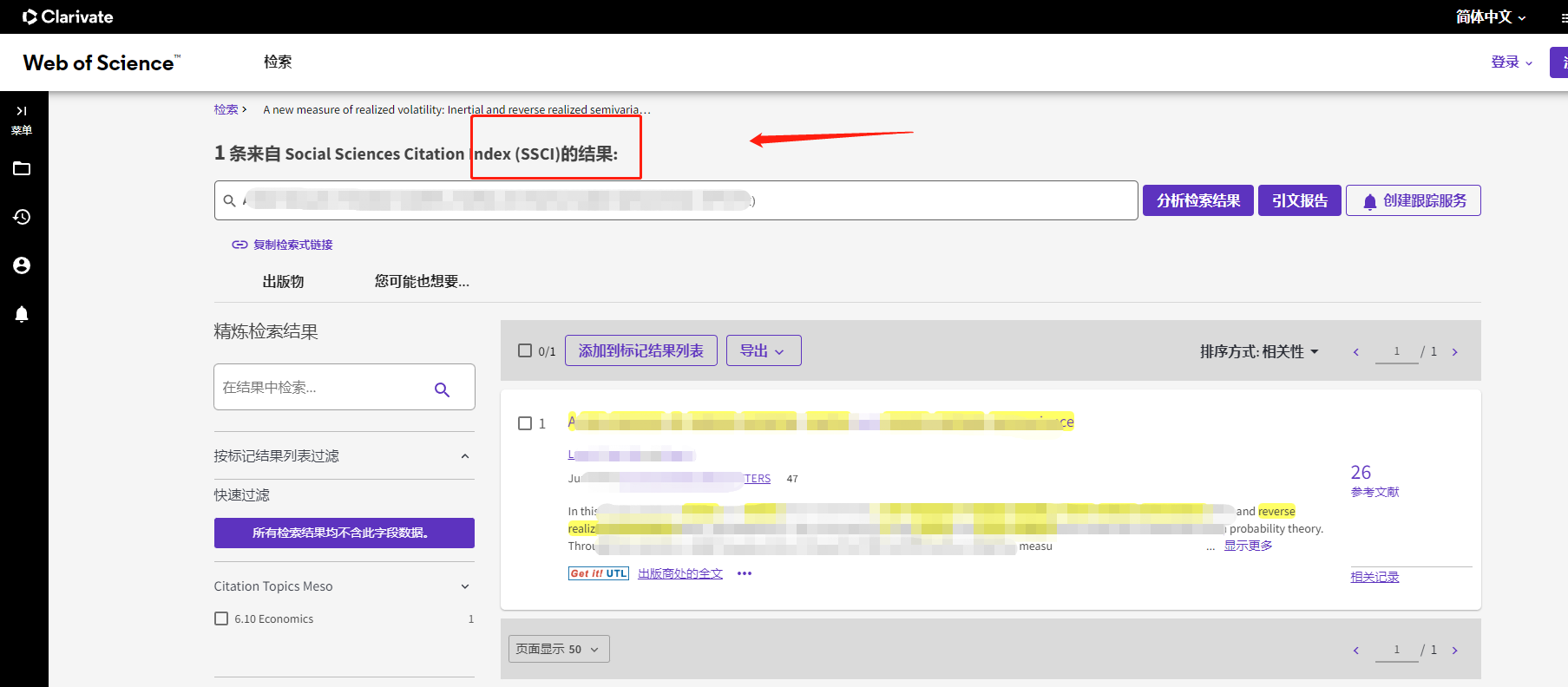Viewport: 1568px width, 687px height.
Task: Go to next page arrow in top pager
Action: pyautogui.click(x=1455, y=352)
